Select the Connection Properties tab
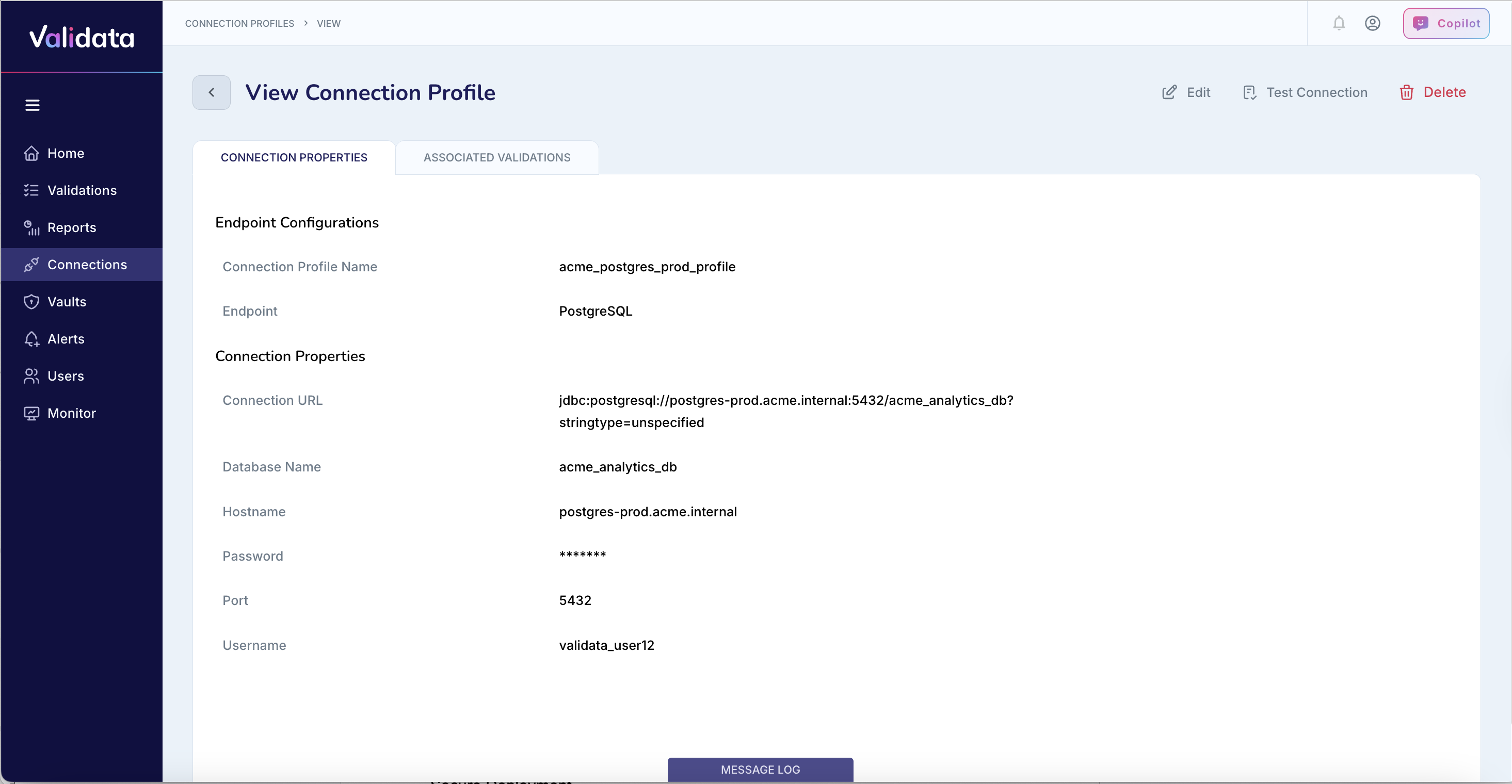This screenshot has height=784, width=1512. tap(294, 157)
